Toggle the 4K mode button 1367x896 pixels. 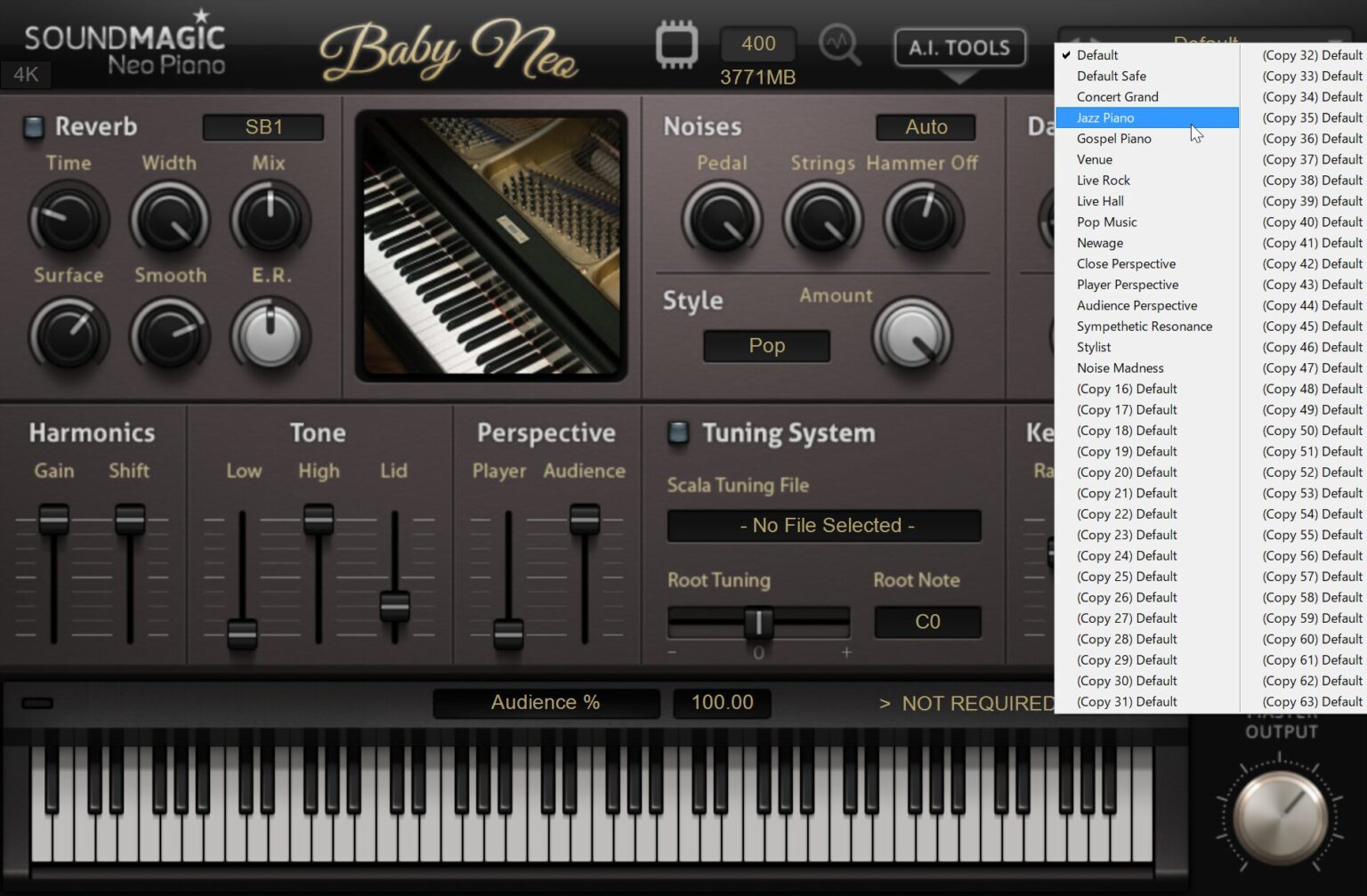pyautogui.click(x=26, y=74)
